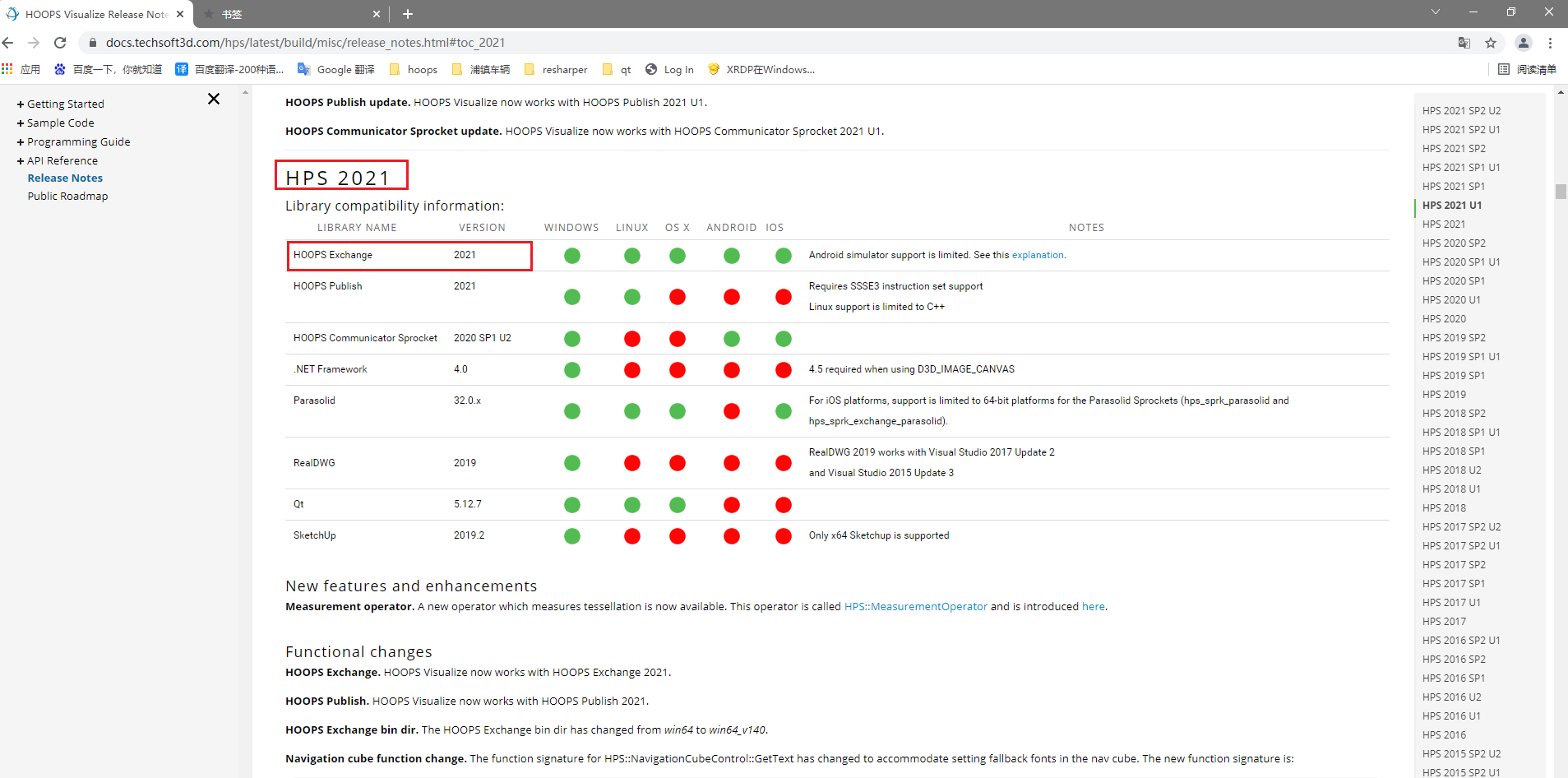Jump to HPS 2017 SP2 notes
Screen dimensions: 1568x778
[x=1454, y=564]
